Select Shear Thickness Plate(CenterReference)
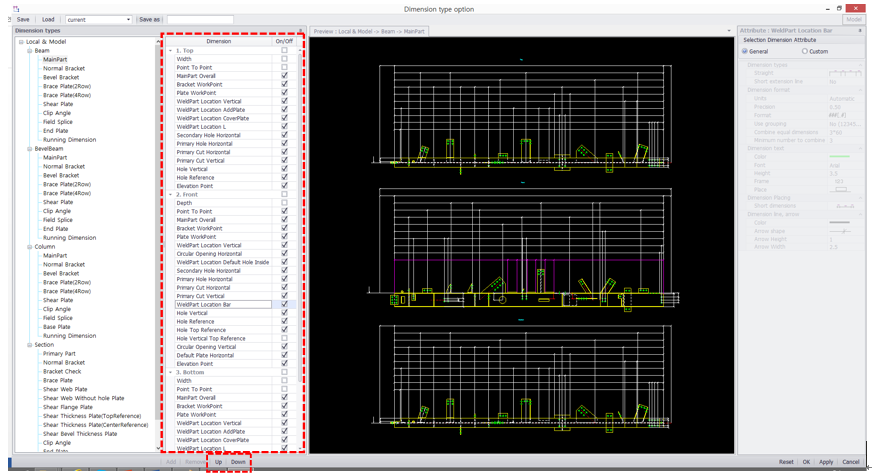Viewport: 872px width, 476px height. [96, 425]
